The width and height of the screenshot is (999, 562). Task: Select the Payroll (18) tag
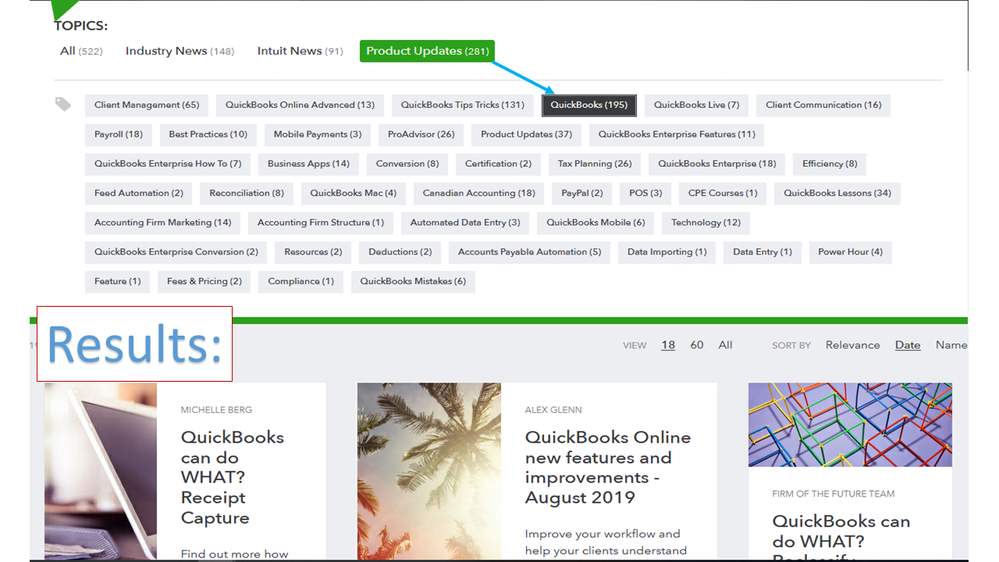(x=119, y=134)
